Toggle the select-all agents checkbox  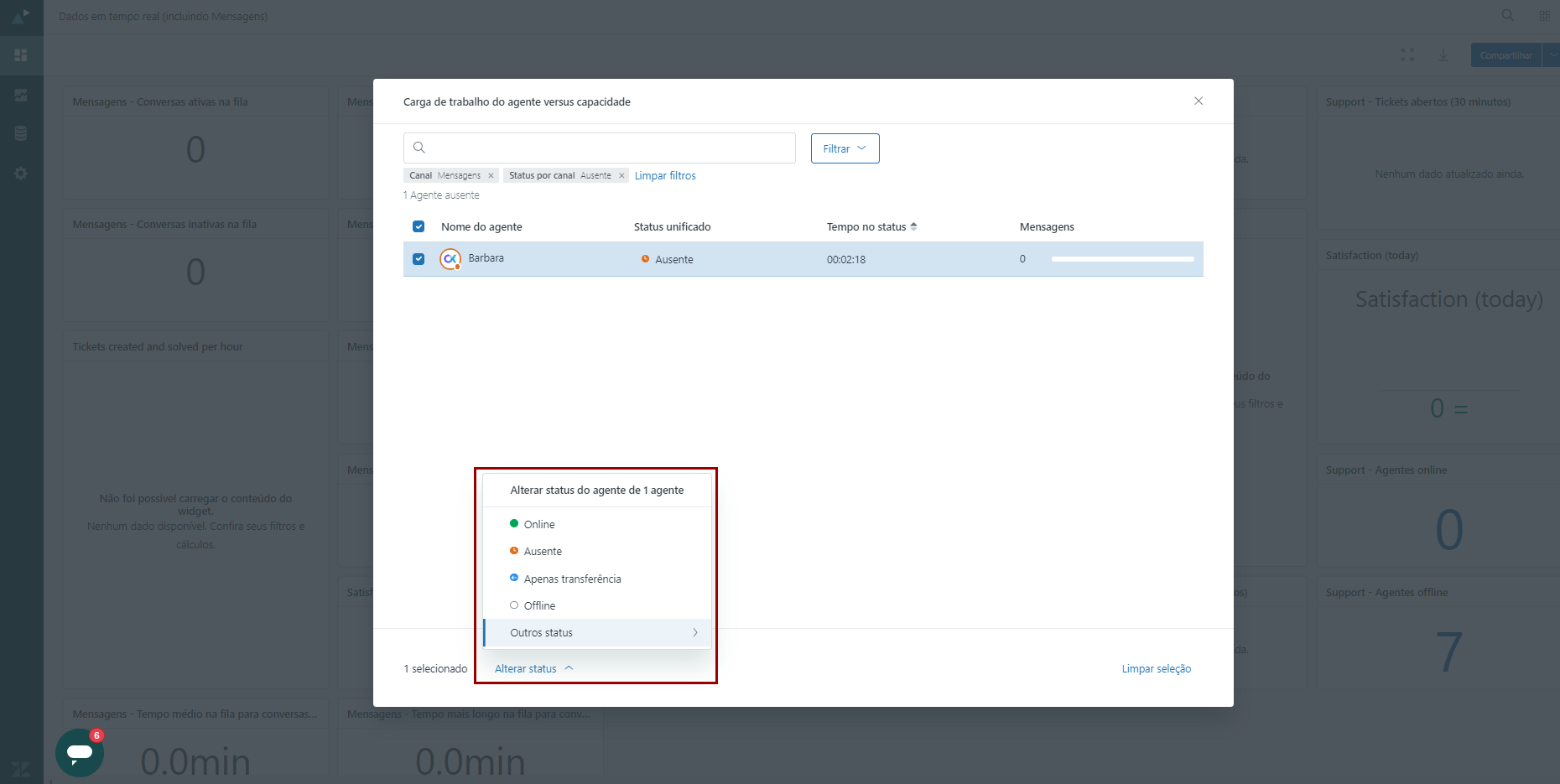click(x=419, y=226)
